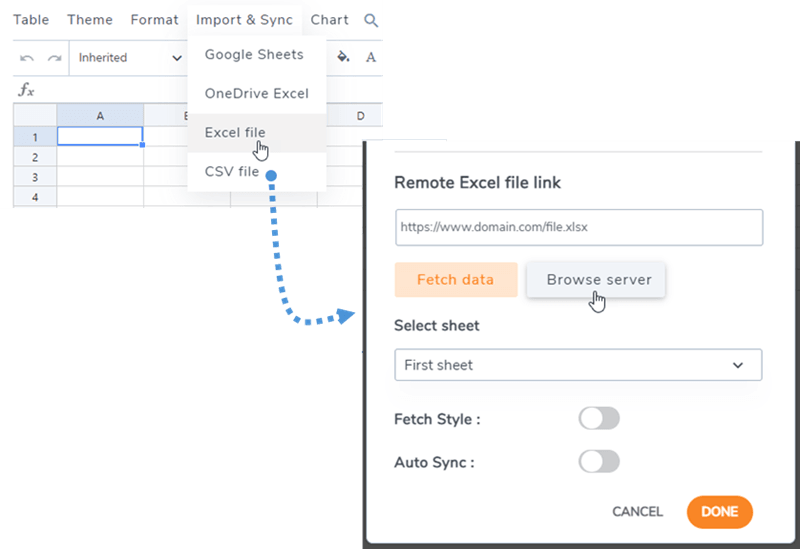Open the search magnifier icon
The width and height of the screenshot is (800, 549).
pos(371,20)
